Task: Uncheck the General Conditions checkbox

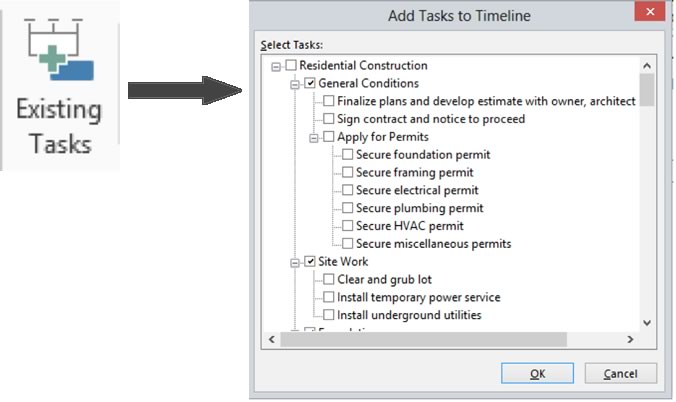Action: coord(310,84)
